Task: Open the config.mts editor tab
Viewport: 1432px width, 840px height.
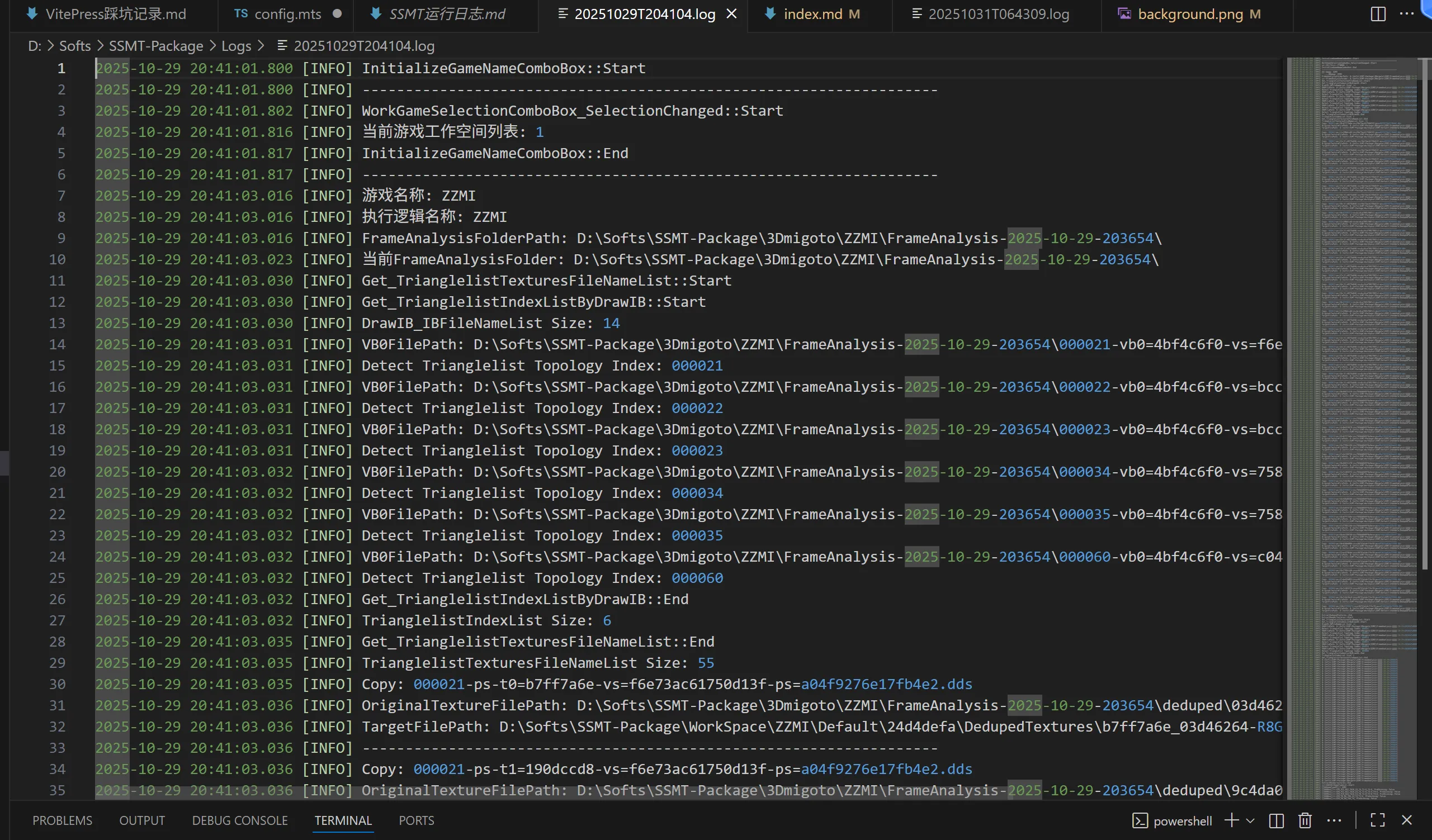Action: [x=287, y=13]
